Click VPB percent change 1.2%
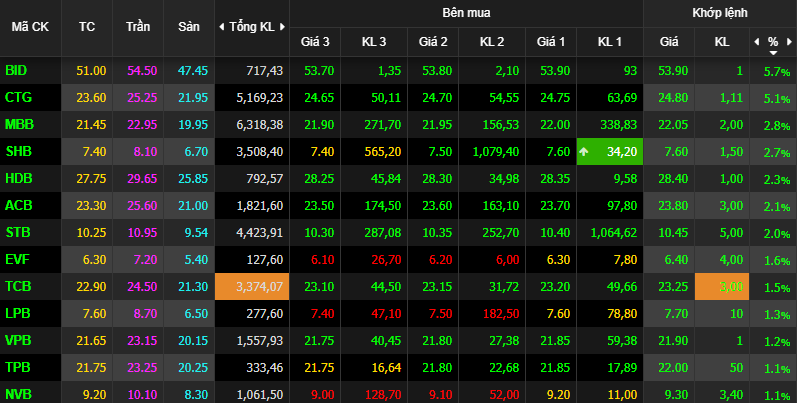 (777, 341)
